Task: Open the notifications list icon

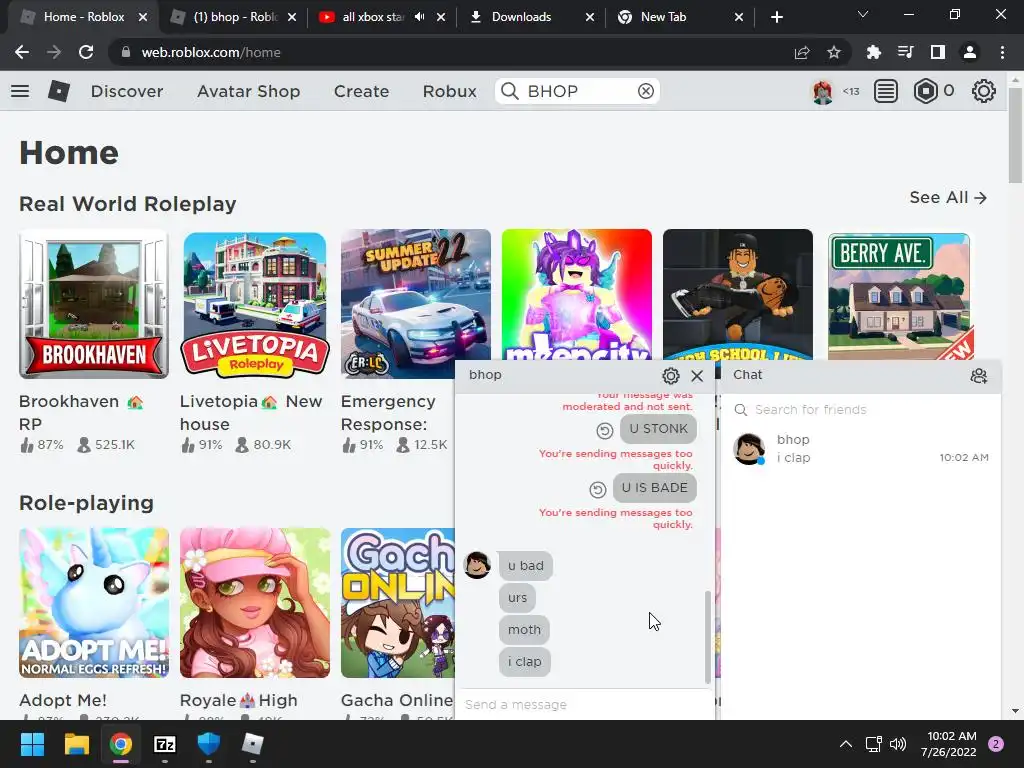Action: pos(886,91)
